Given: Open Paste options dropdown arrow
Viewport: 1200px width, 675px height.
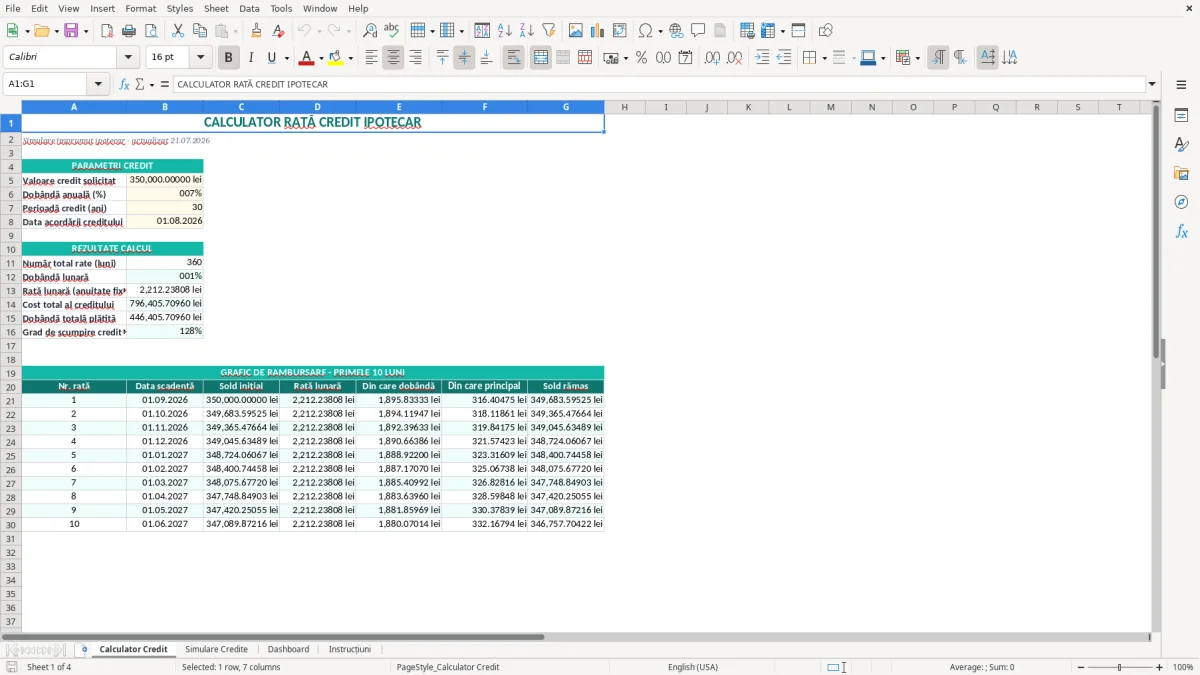Looking at the screenshot, I should [x=235, y=31].
